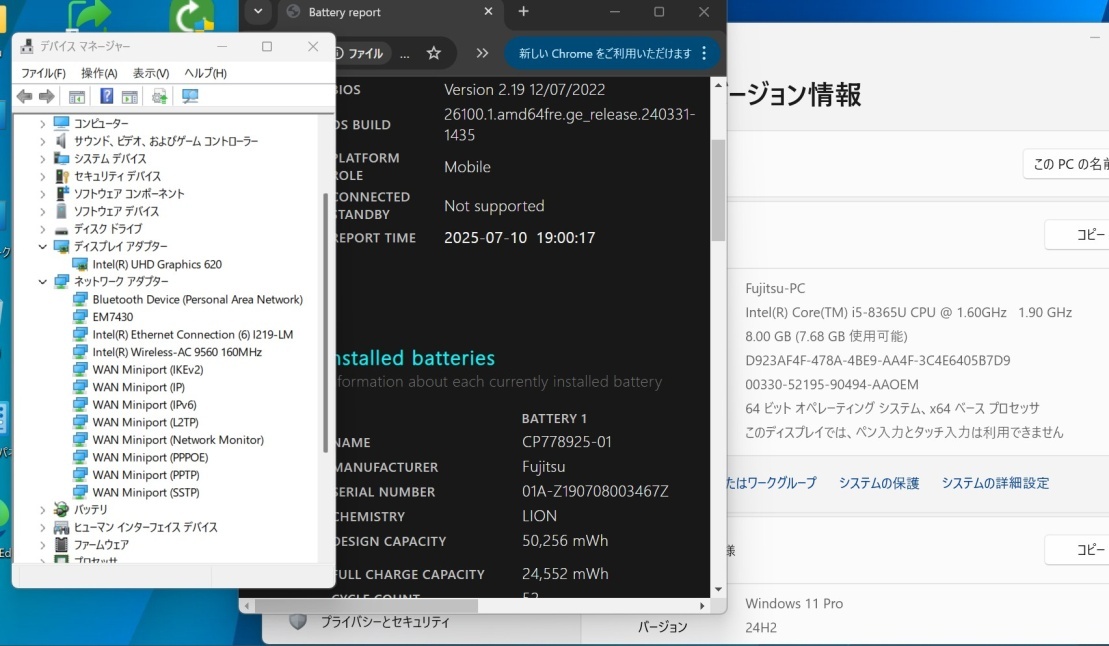Click the scan for hardware changes monitor icon
Viewport: 1109px width, 646px height.
[x=190, y=96]
